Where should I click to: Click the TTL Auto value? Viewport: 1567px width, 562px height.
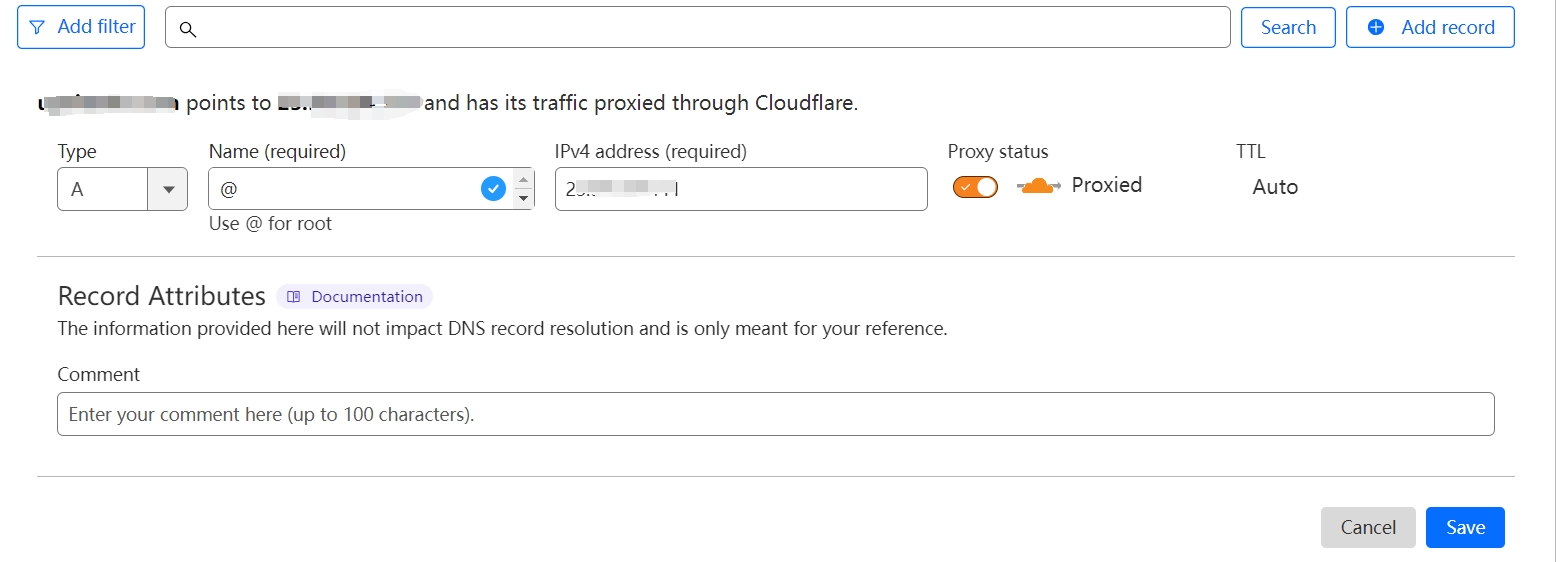(x=1275, y=187)
